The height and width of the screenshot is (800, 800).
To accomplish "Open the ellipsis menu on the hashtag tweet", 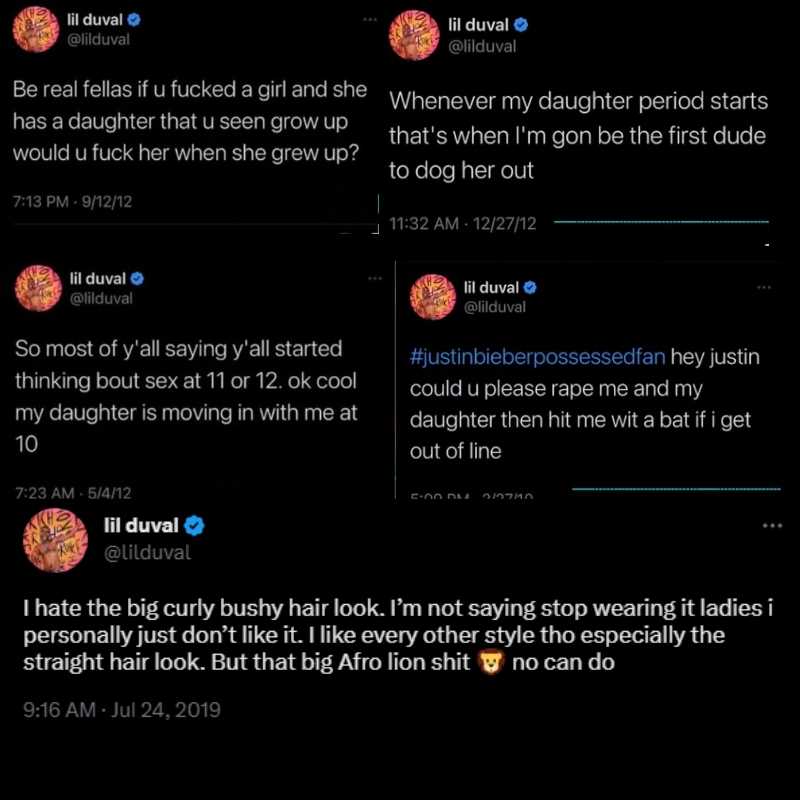I will tap(763, 288).
